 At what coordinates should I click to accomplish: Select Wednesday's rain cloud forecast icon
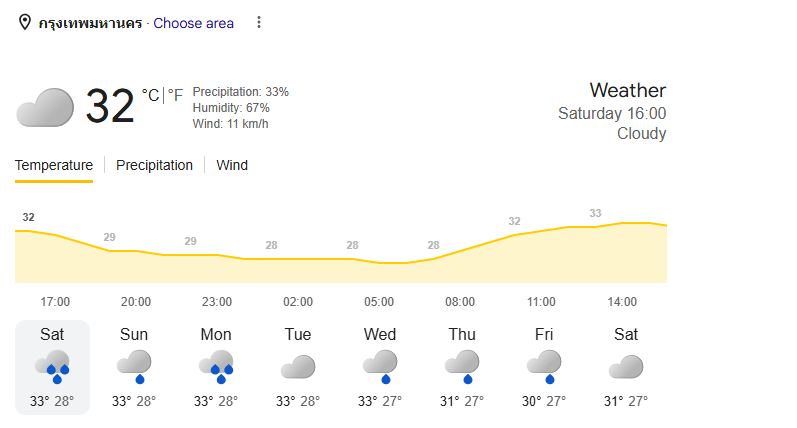[x=380, y=366]
